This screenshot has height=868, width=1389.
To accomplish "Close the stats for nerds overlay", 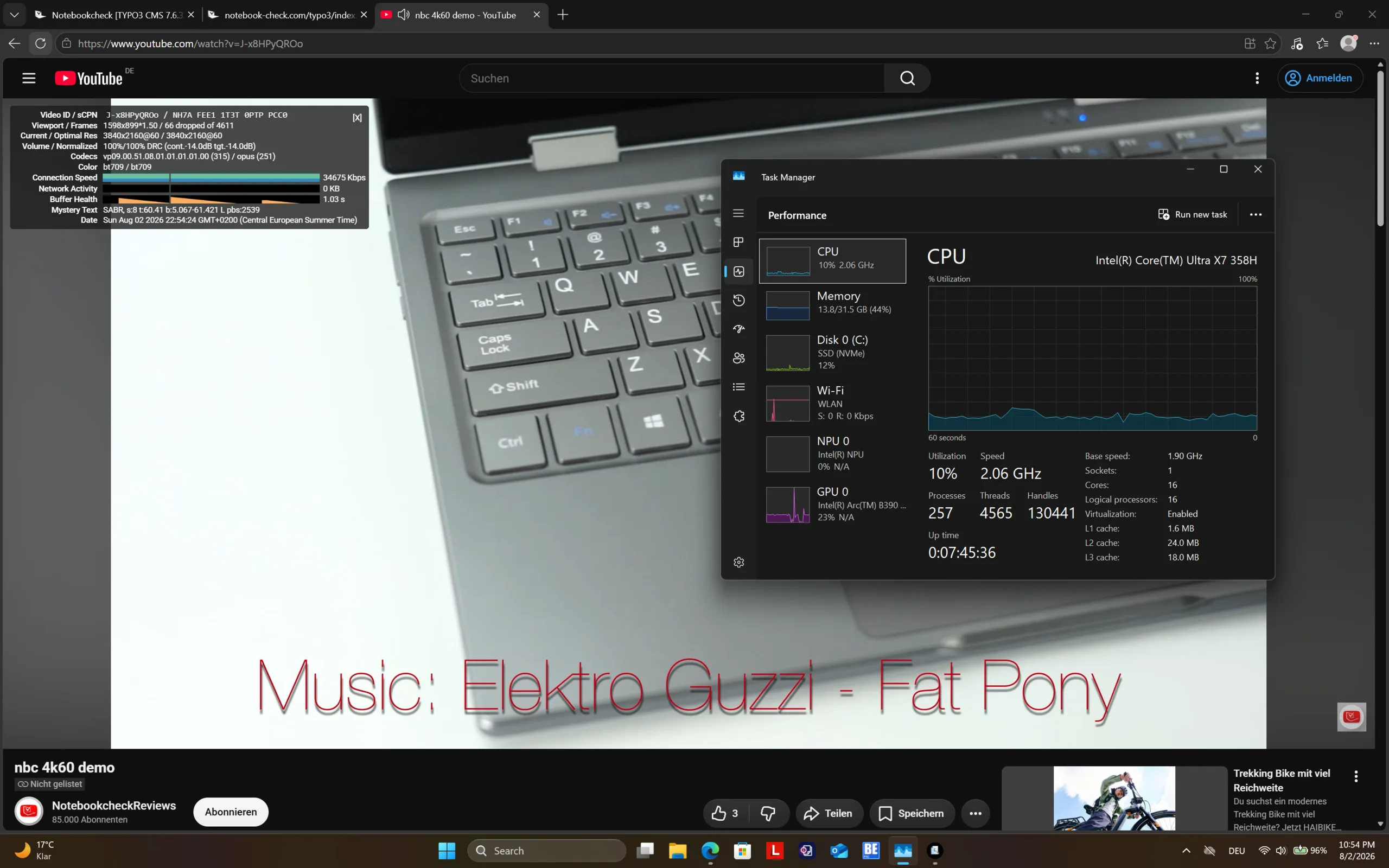I will [357, 118].
